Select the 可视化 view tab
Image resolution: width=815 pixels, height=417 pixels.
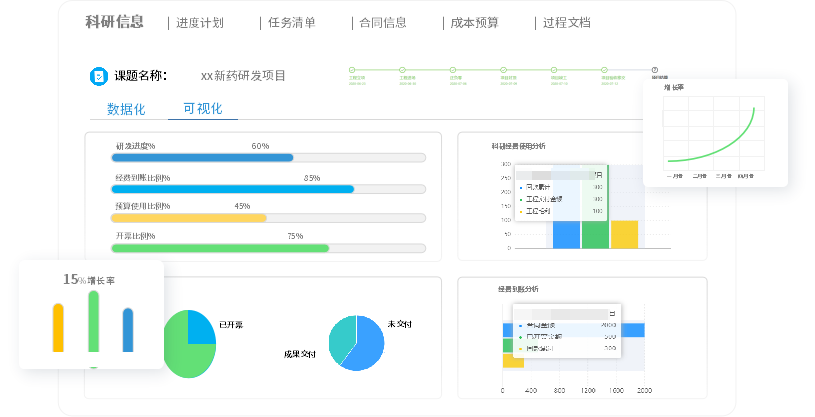point(203,109)
